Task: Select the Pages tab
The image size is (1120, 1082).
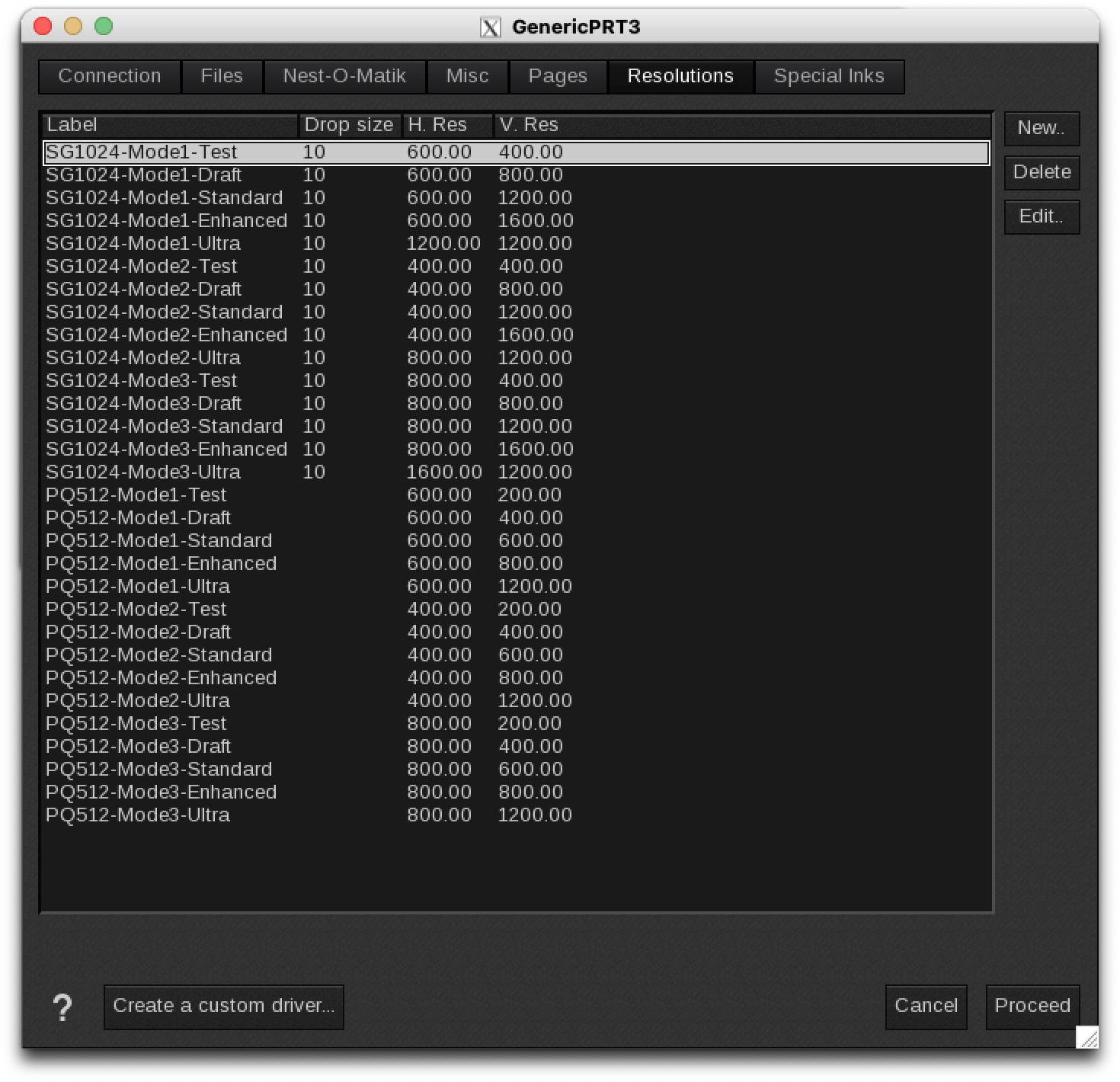Action: pos(558,76)
